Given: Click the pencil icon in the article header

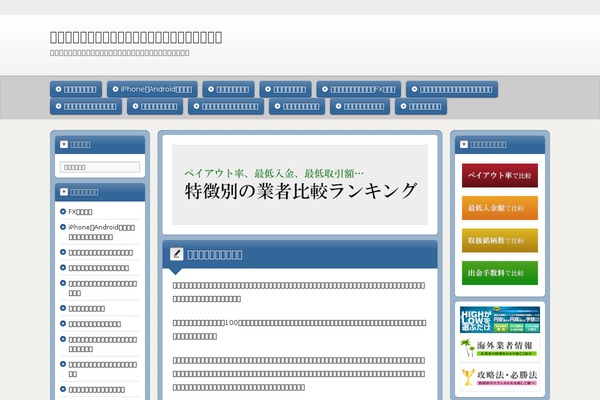Looking at the screenshot, I should pyautogui.click(x=176, y=254).
